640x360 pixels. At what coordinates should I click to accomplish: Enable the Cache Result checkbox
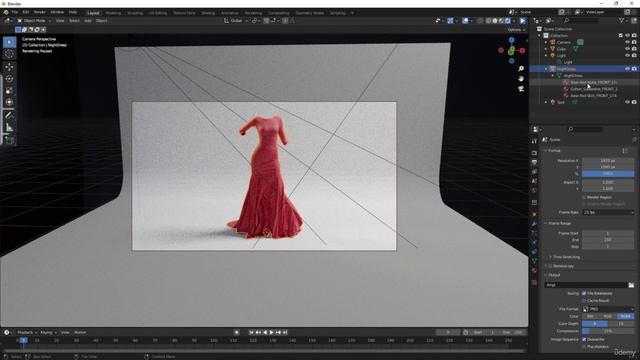coord(584,300)
